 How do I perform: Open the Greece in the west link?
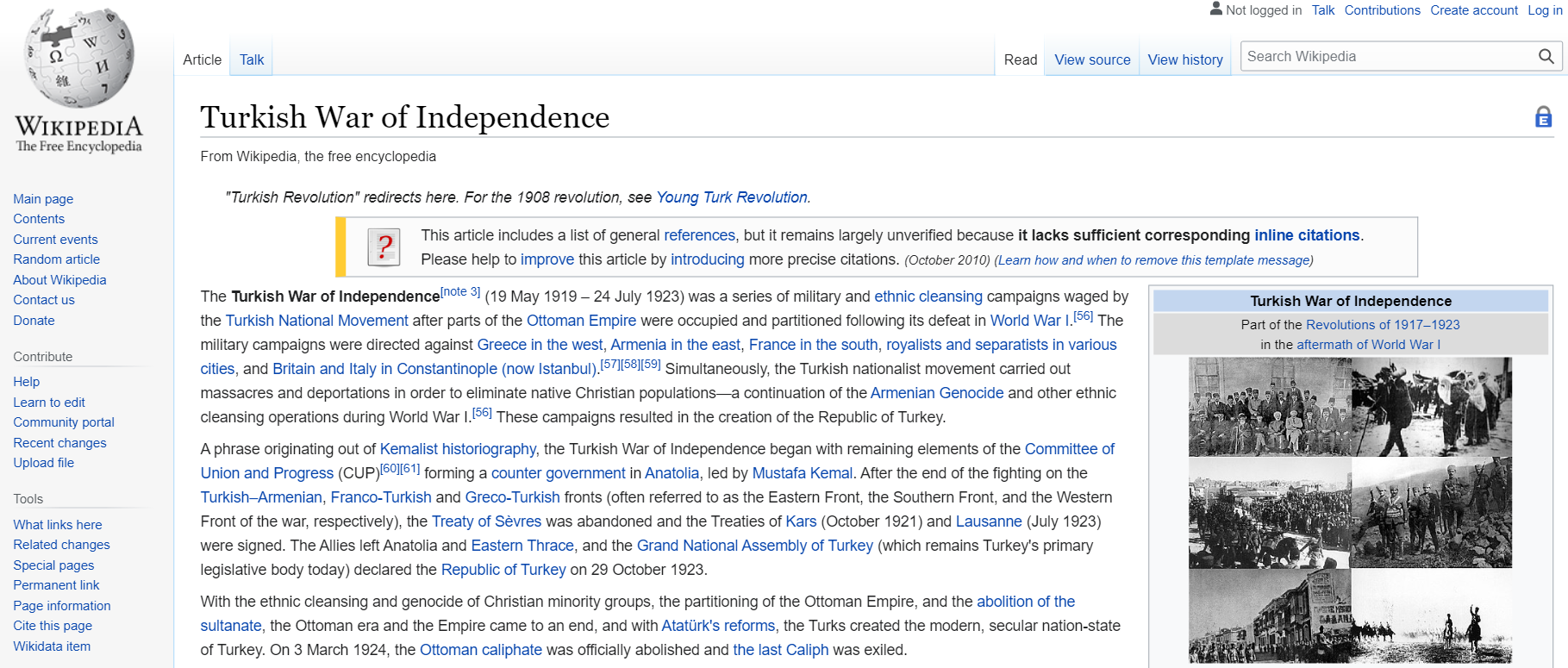coord(540,345)
